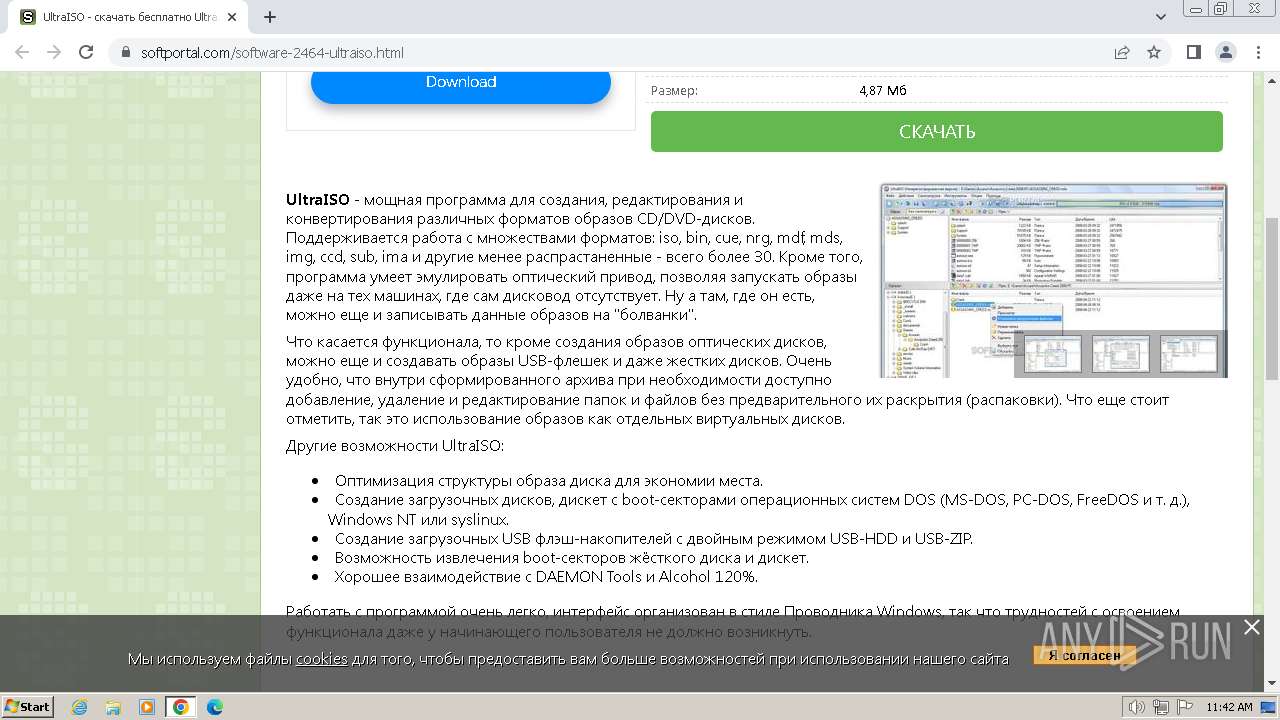Switch to Chrome in taskbar
Screen dimensions: 1280x720
[x=180, y=707]
